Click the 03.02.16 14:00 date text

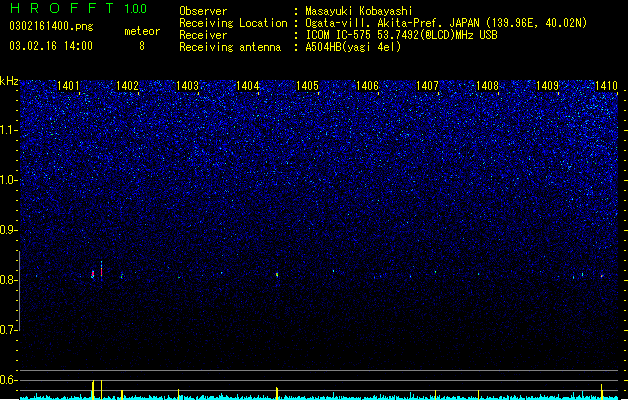click(51, 46)
